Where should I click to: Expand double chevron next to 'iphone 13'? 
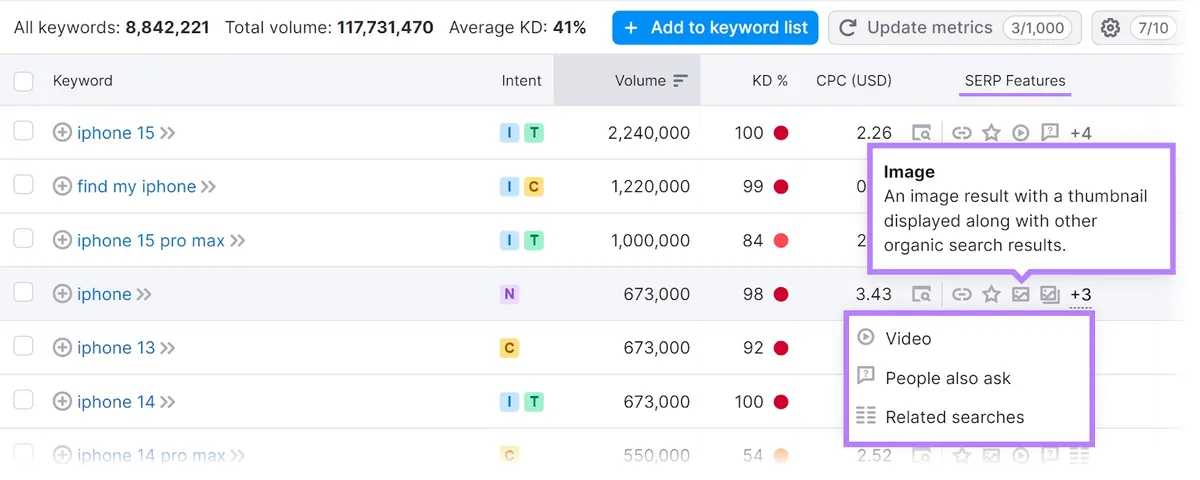167,349
